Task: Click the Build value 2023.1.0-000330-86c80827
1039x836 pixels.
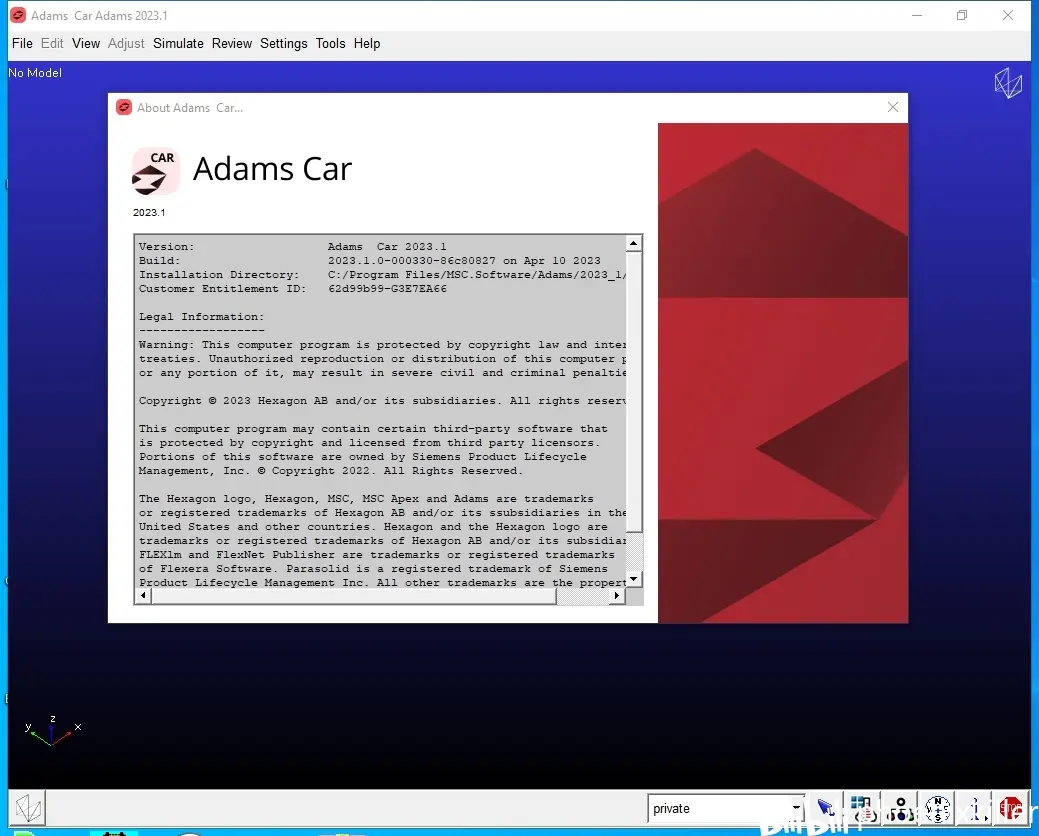Action: point(411,261)
